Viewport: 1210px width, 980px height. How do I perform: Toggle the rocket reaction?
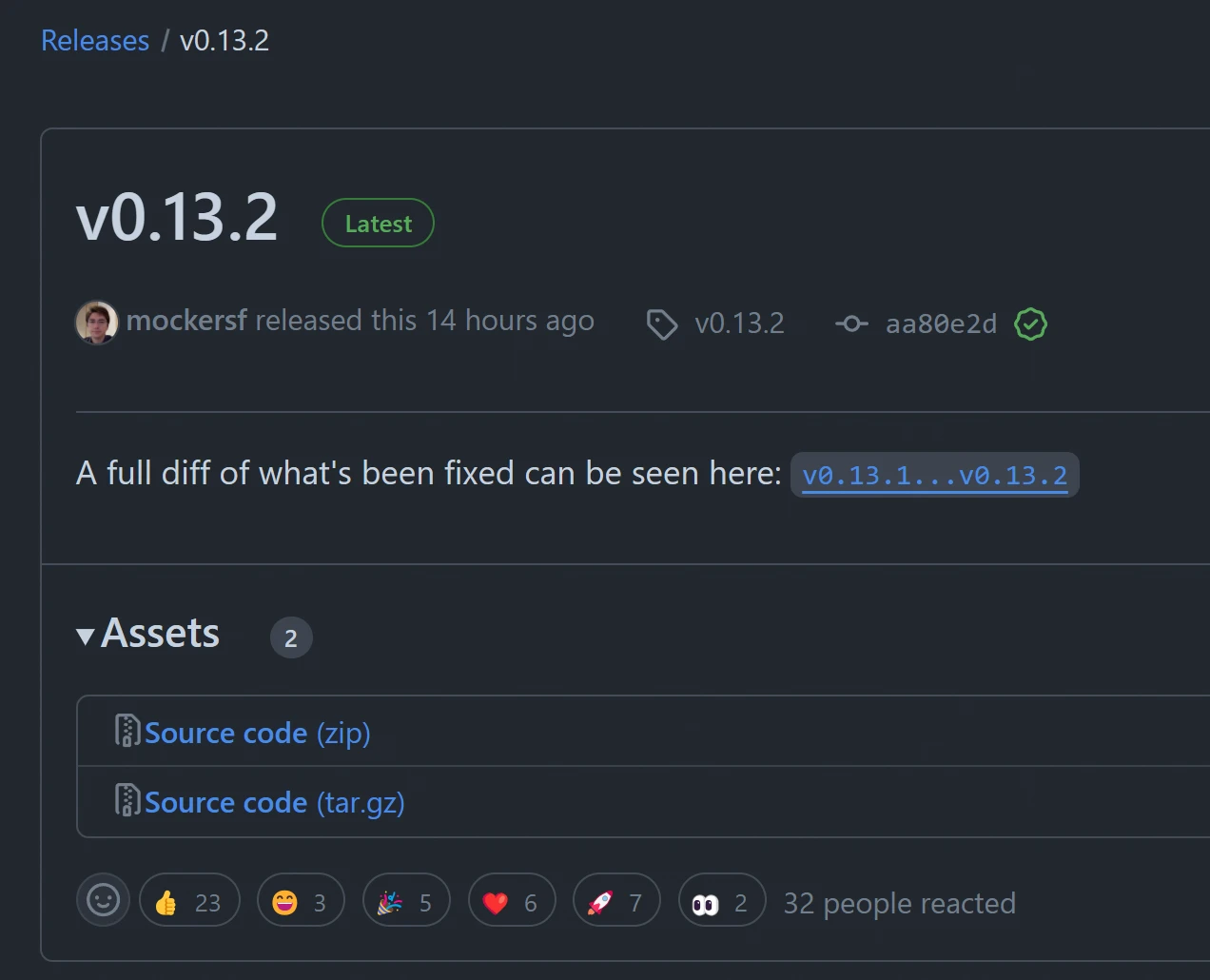(x=615, y=901)
